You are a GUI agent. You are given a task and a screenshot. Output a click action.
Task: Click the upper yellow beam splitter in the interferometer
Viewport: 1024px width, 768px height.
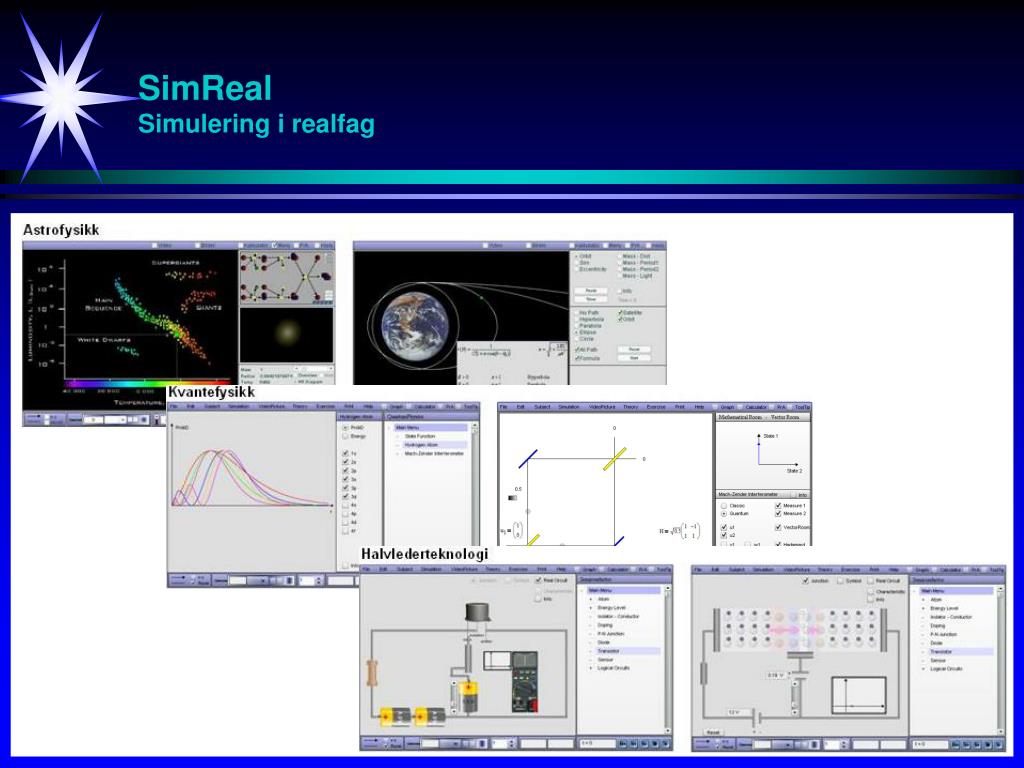tap(615, 458)
